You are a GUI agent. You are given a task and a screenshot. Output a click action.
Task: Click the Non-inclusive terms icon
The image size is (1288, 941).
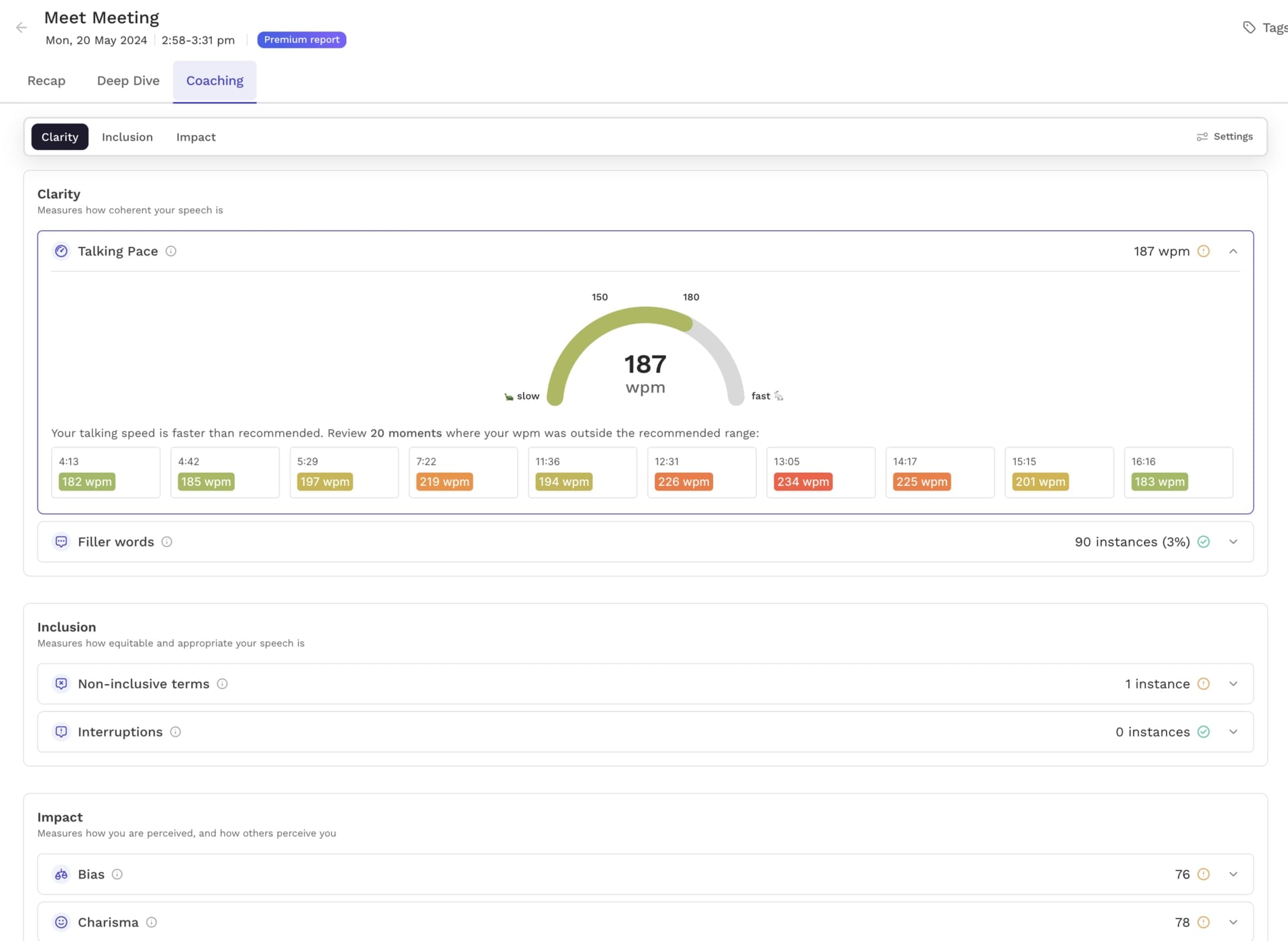pos(61,684)
